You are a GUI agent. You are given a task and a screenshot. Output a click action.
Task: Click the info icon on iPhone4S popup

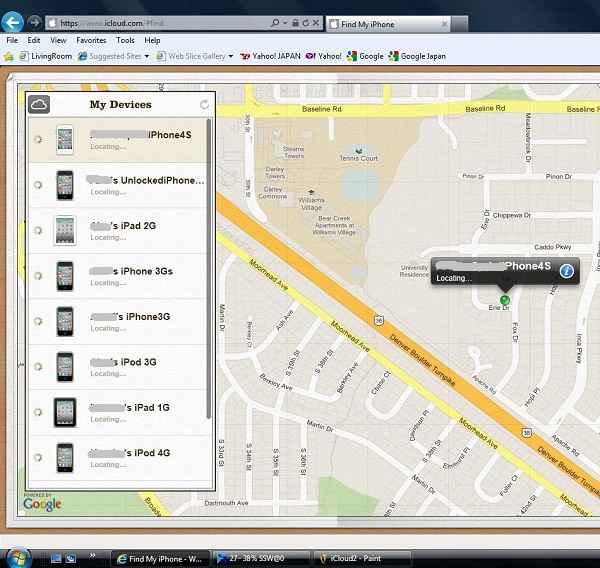567,271
